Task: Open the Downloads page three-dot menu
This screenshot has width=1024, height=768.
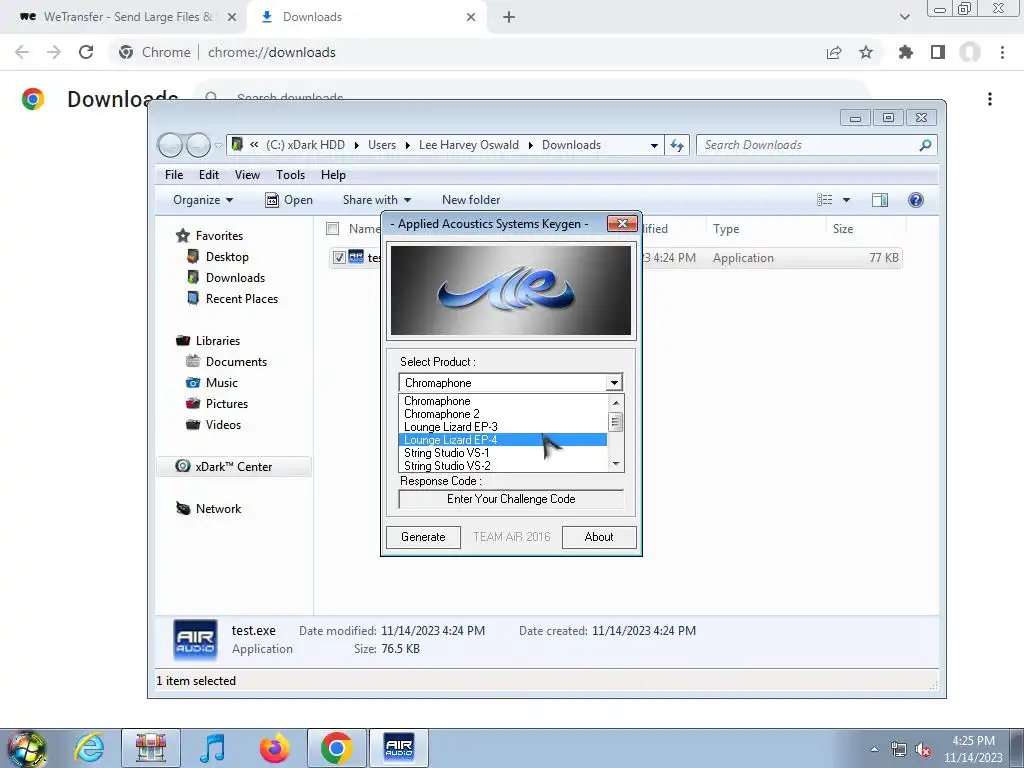Action: pyautogui.click(x=990, y=99)
